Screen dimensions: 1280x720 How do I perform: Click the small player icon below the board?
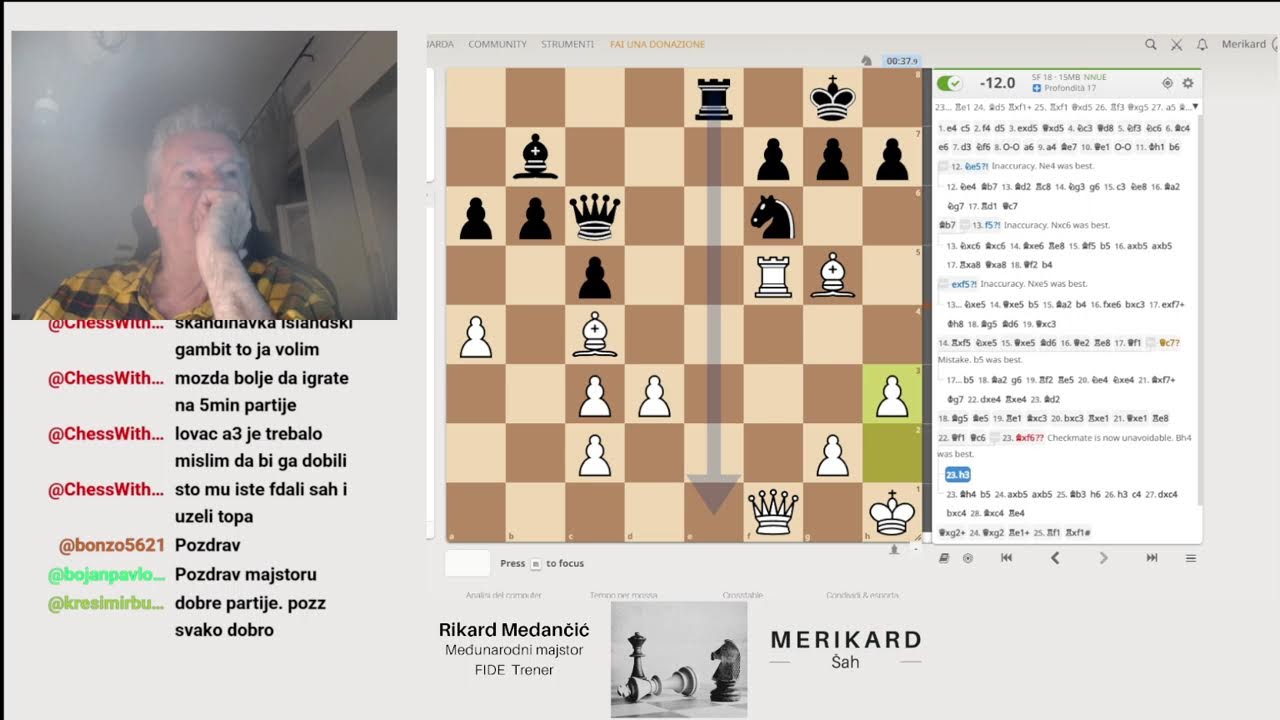tap(893, 549)
